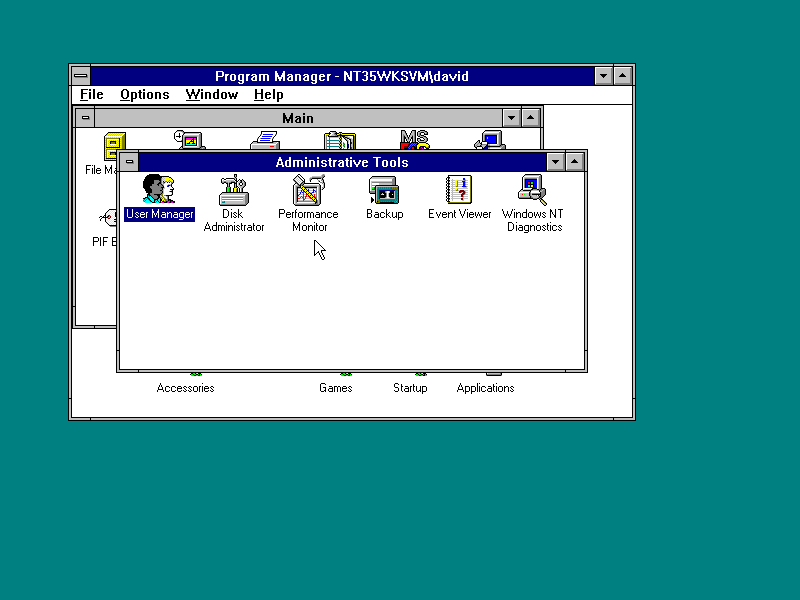800x600 pixels.
Task: Open Program Manager's control menu box
Action: click(x=81, y=76)
